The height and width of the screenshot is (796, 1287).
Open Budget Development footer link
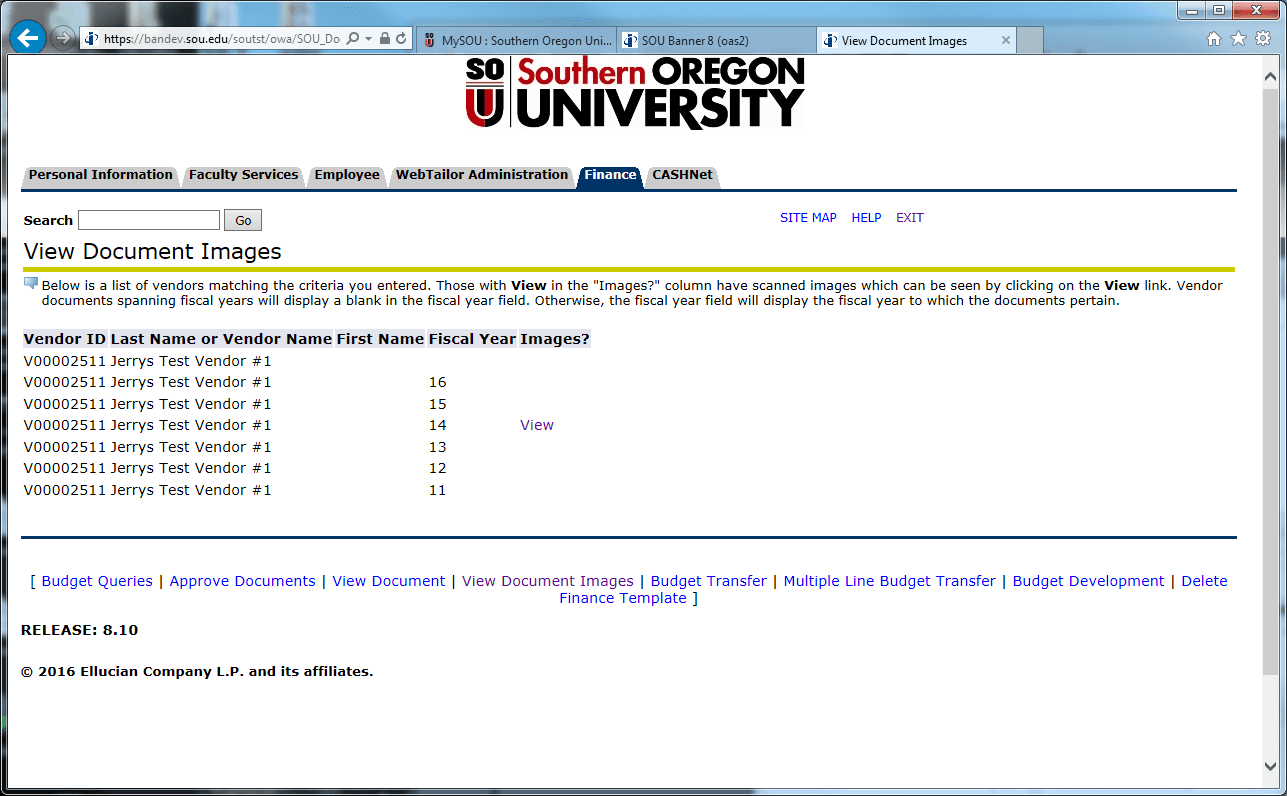click(1089, 581)
